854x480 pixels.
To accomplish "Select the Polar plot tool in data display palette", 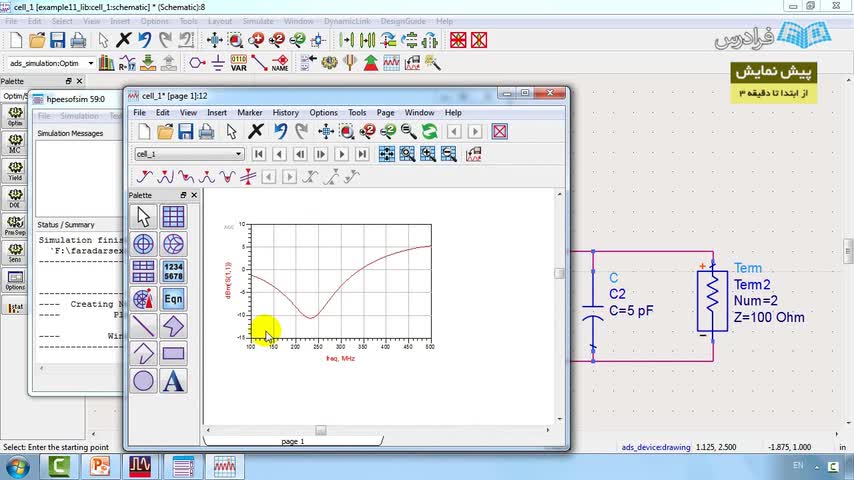I will (x=143, y=244).
